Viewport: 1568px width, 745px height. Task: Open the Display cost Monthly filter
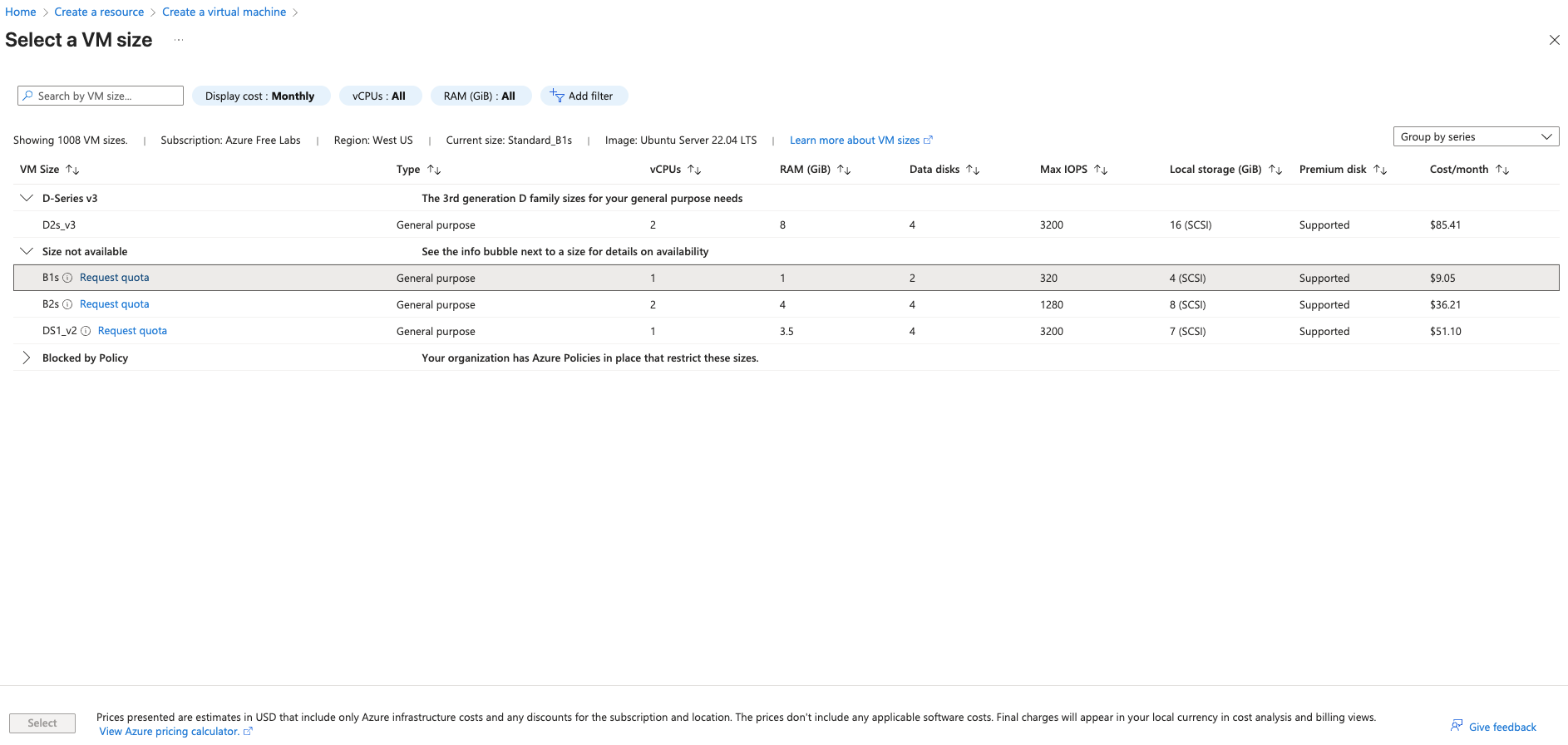[260, 96]
